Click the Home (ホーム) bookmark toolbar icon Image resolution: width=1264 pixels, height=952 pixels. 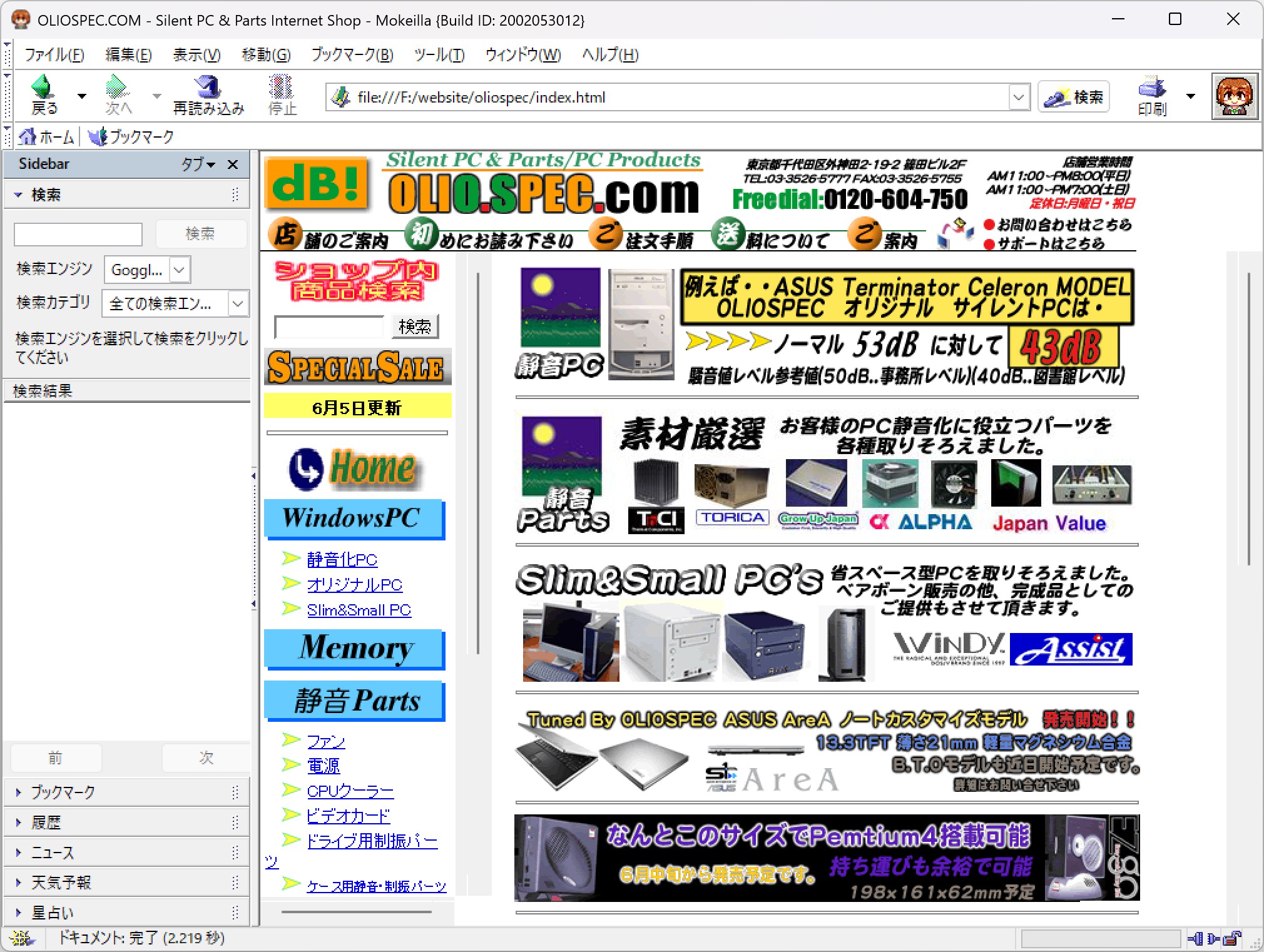(28, 136)
